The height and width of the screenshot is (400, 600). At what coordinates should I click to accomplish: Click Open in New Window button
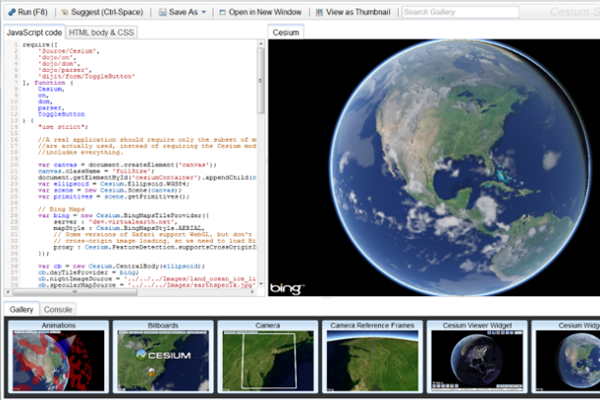coord(260,12)
